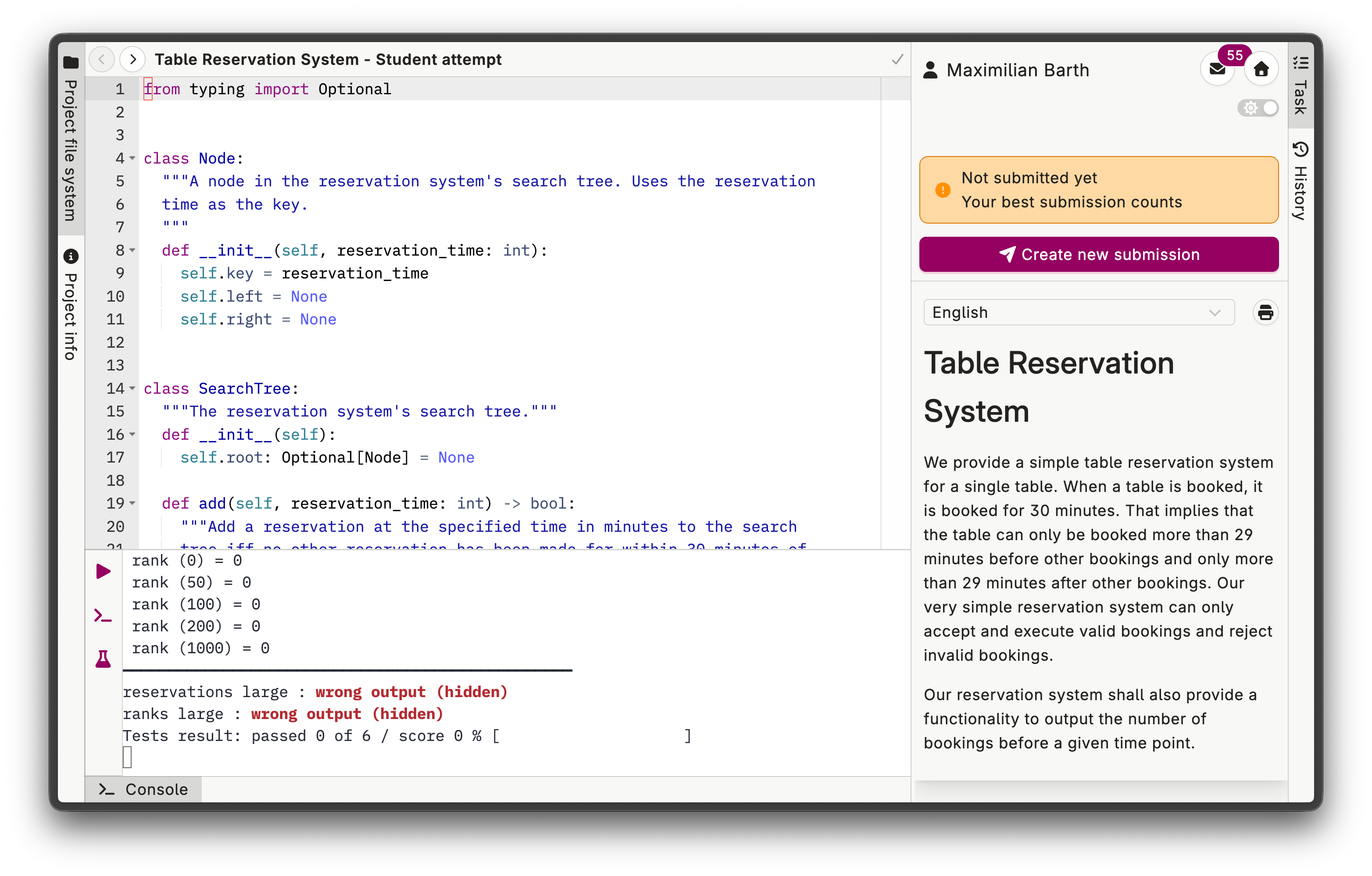
Task: Open the History side tab
Action: (x=1300, y=181)
